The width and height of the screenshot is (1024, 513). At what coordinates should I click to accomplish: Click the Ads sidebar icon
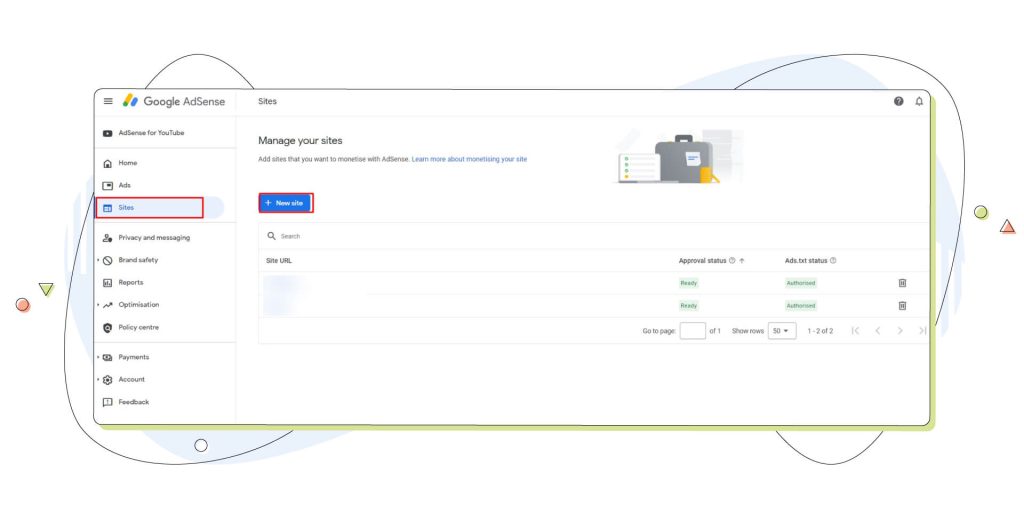coord(108,185)
